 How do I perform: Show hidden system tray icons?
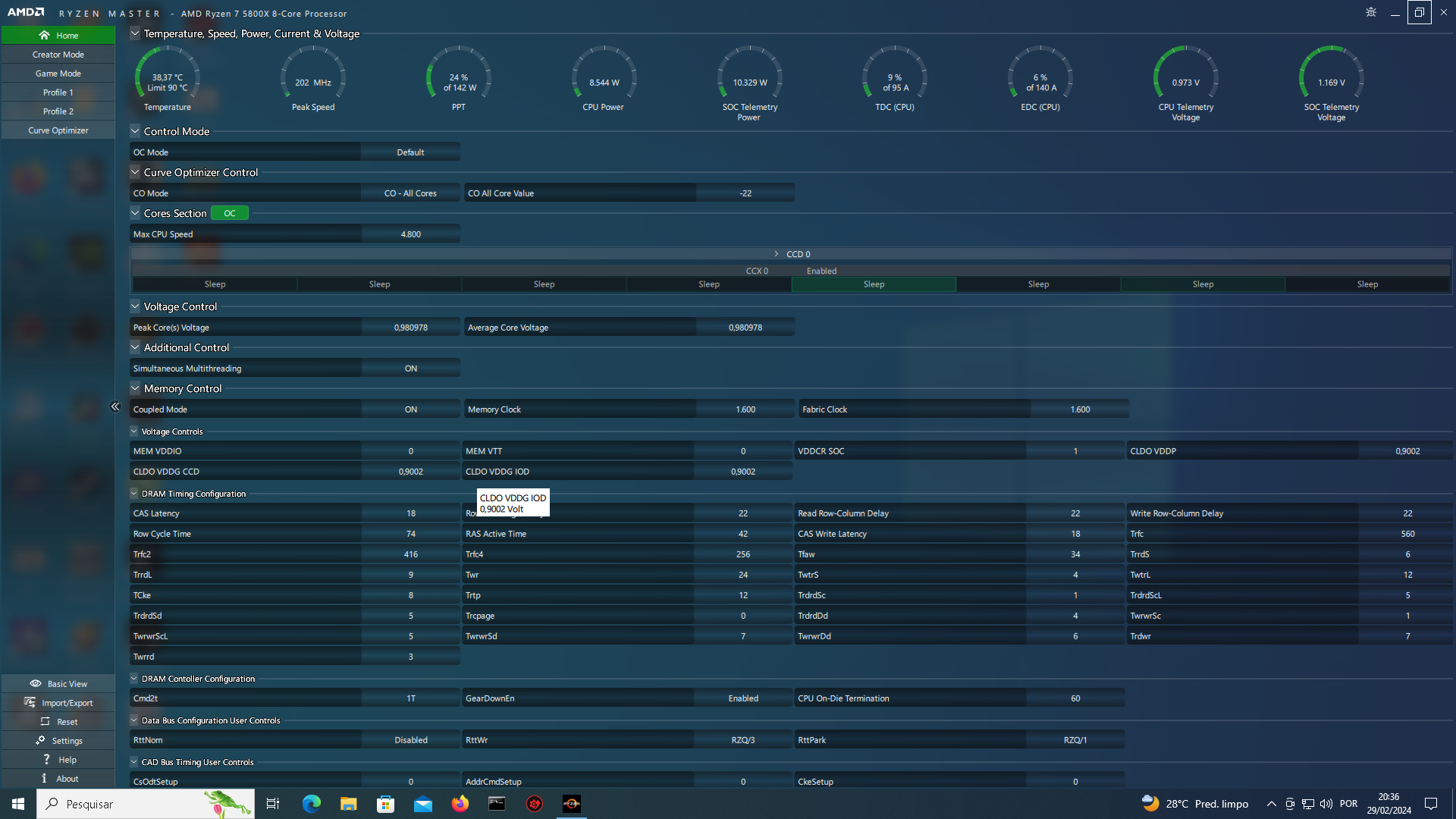[x=1272, y=804]
